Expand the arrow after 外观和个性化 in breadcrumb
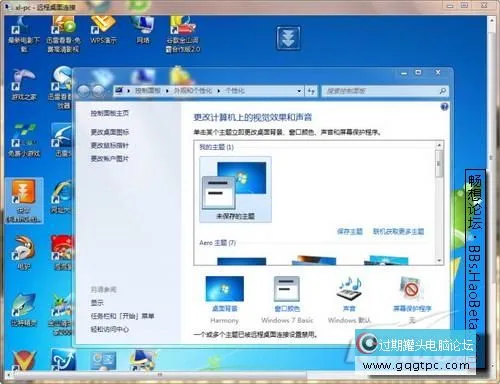 219,91
